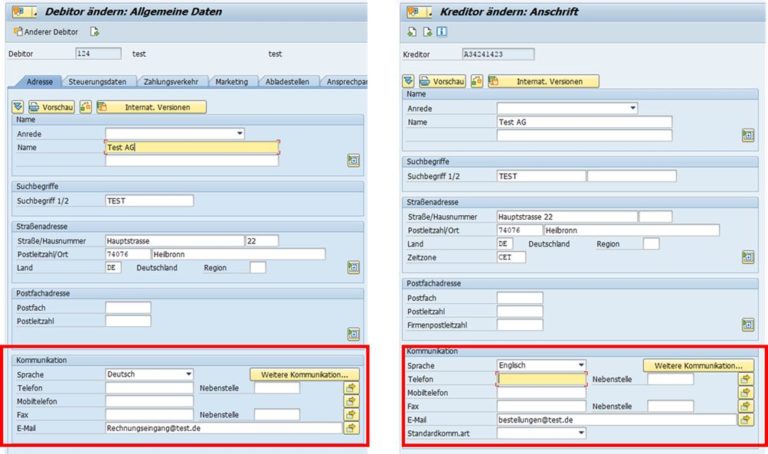
Task: Select the Marketing tab
Action: coord(232,82)
